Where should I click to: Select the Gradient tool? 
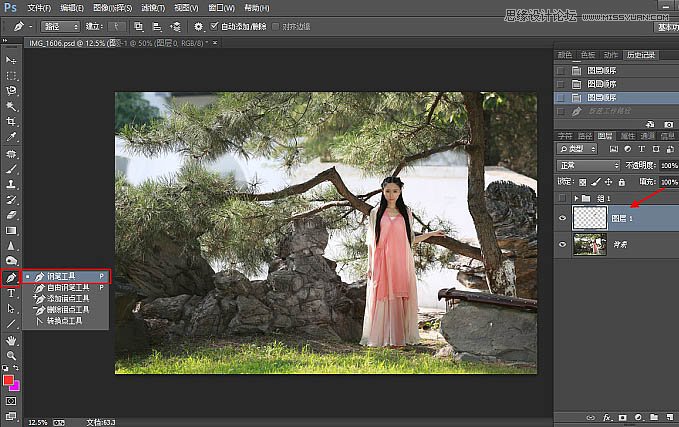tap(11, 230)
